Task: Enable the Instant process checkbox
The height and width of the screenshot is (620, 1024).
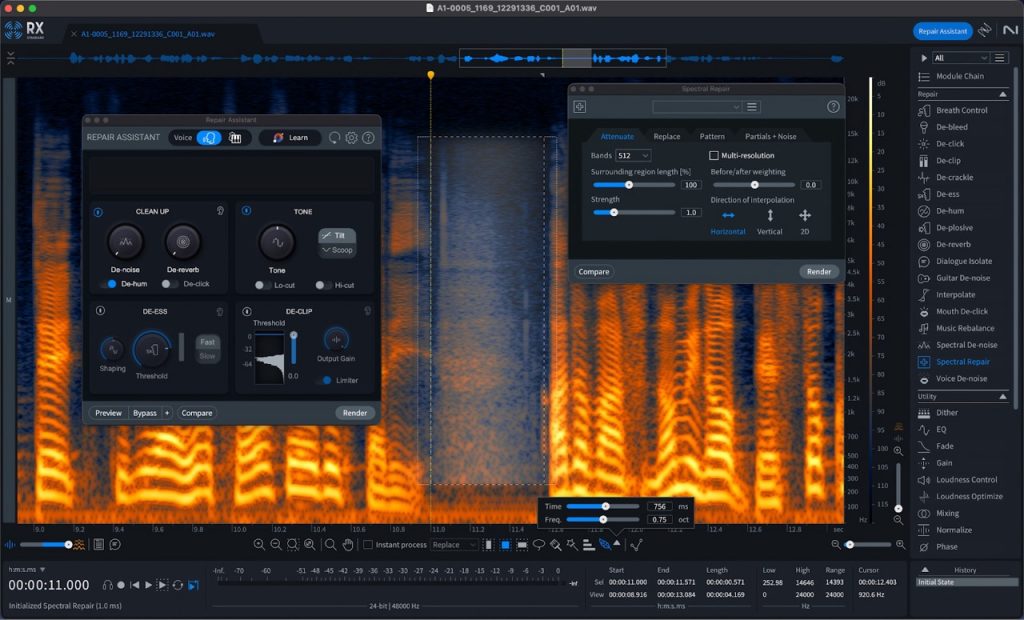Action: (x=368, y=545)
